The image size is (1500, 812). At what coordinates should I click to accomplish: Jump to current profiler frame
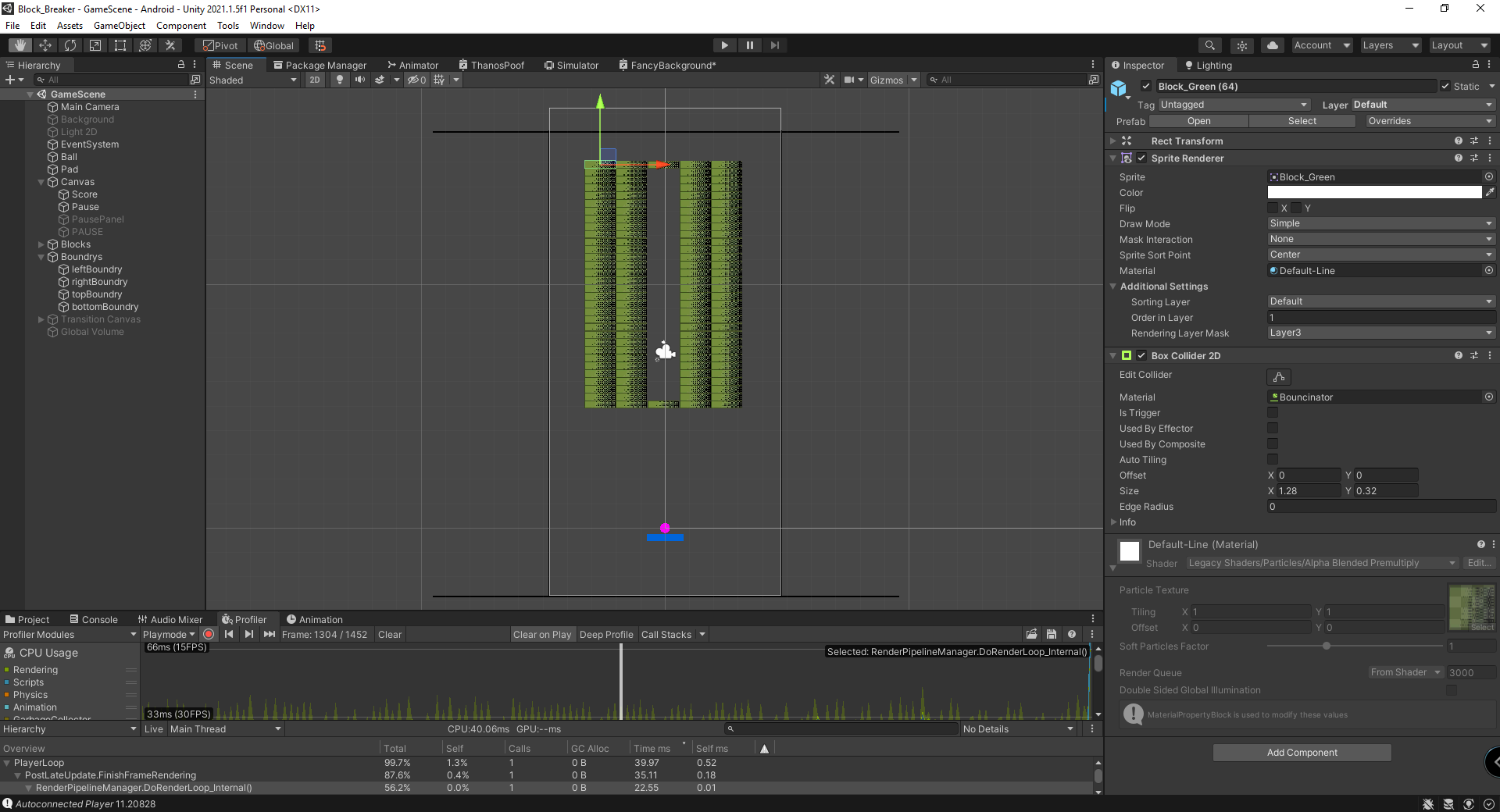[270, 634]
